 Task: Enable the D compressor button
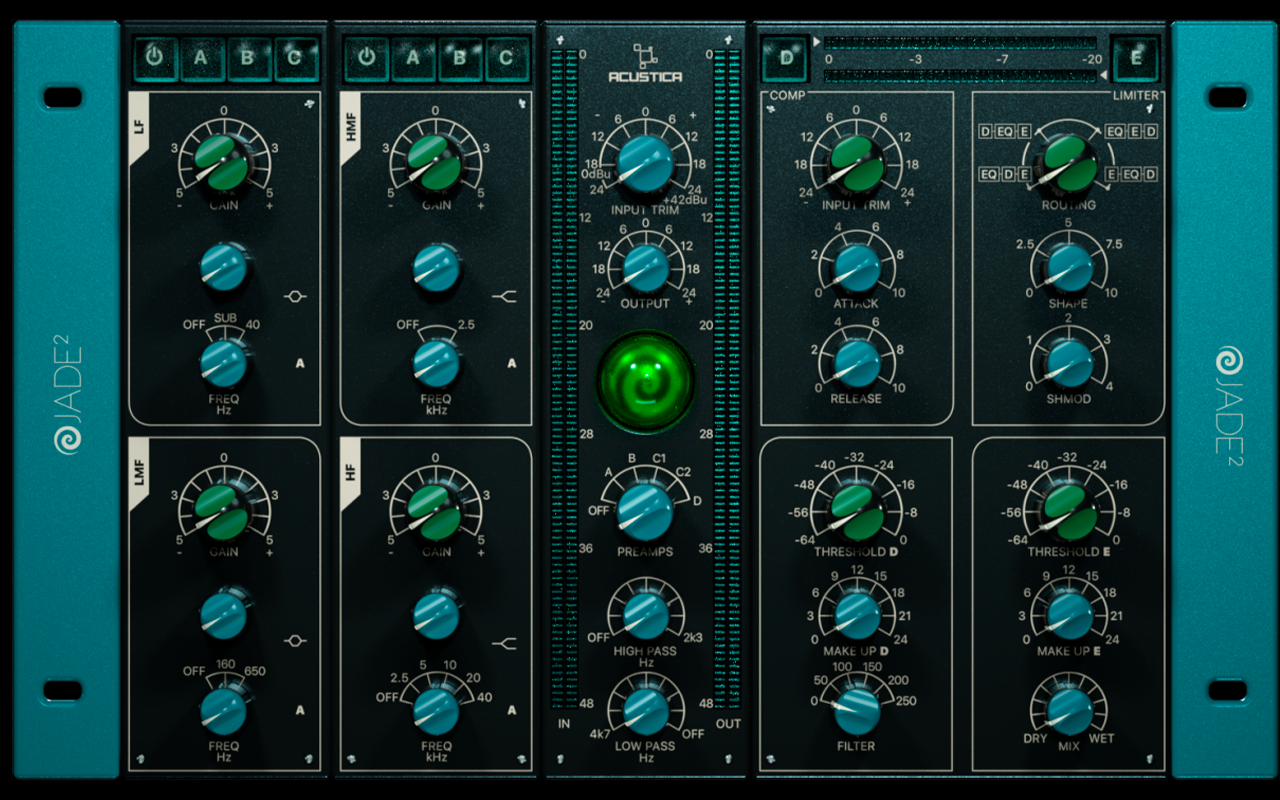pyautogui.click(x=786, y=58)
